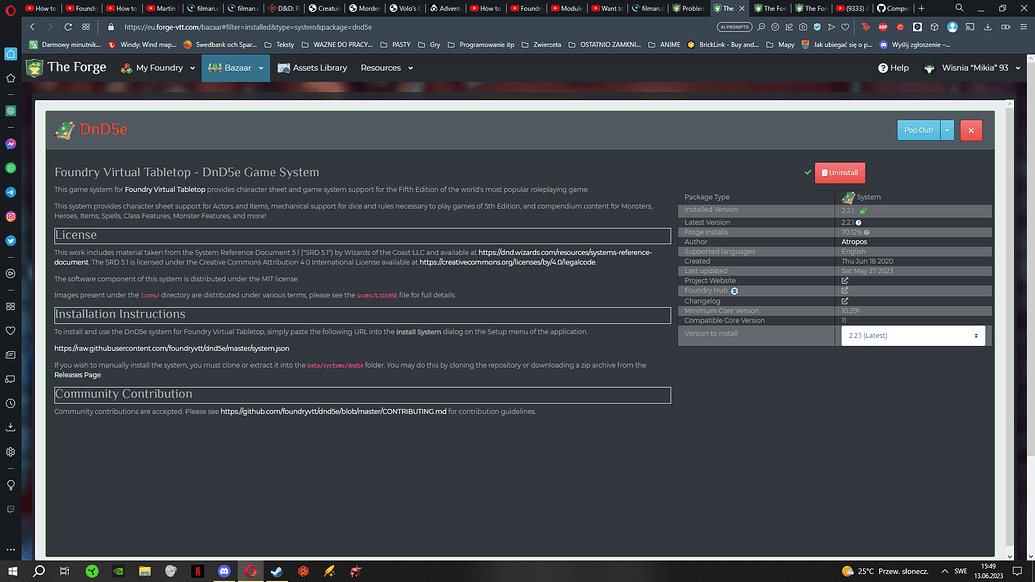Open Help page

pyautogui.click(x=893, y=68)
